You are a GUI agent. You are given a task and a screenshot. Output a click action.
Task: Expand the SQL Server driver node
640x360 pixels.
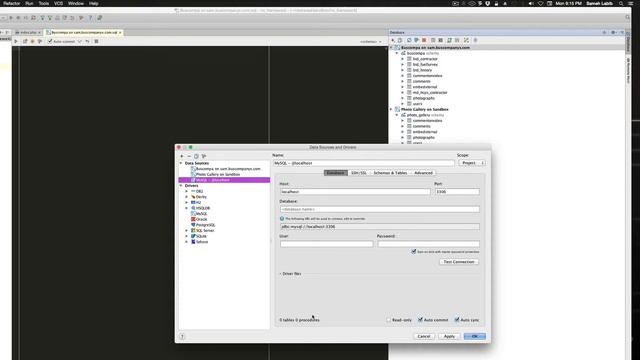(187, 231)
